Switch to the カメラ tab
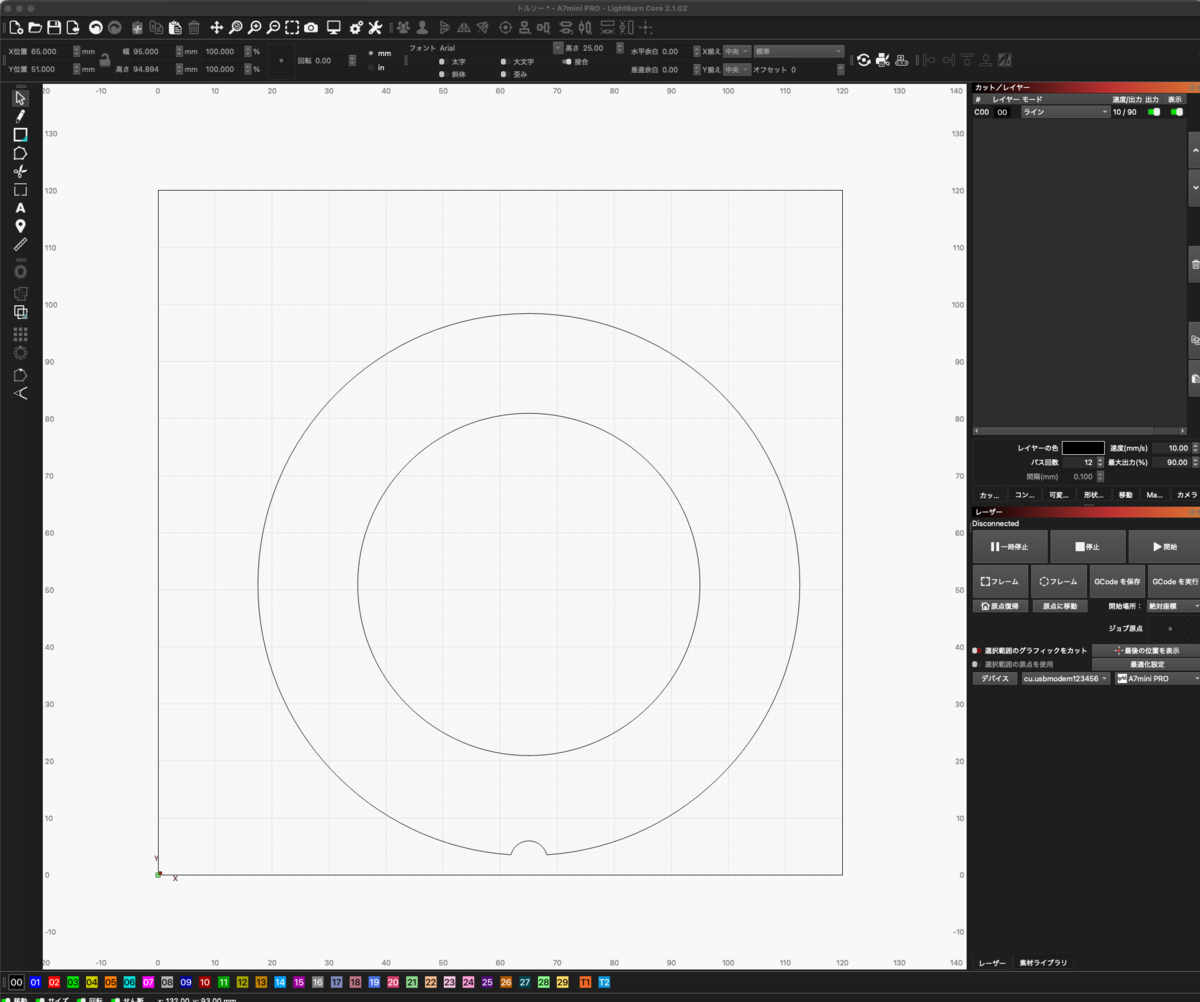The image size is (1200, 1002). [1187, 495]
